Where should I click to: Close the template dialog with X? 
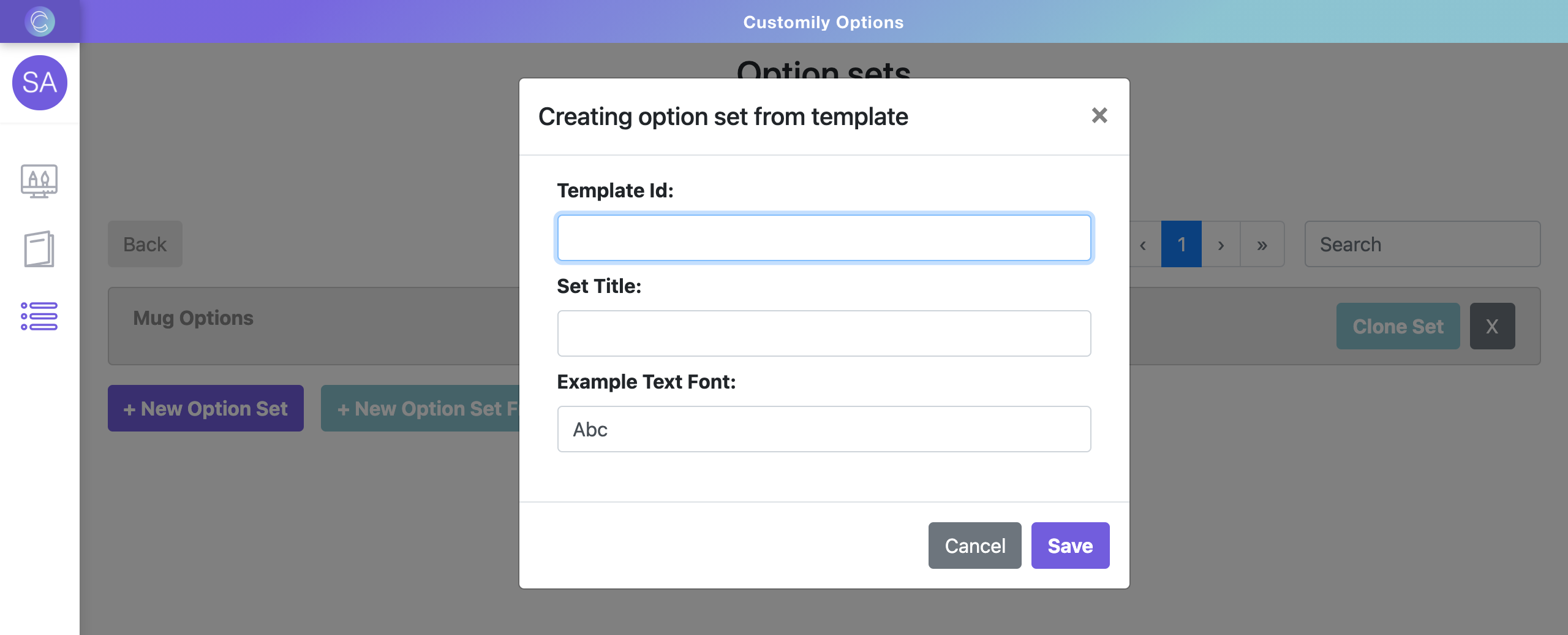point(1099,115)
